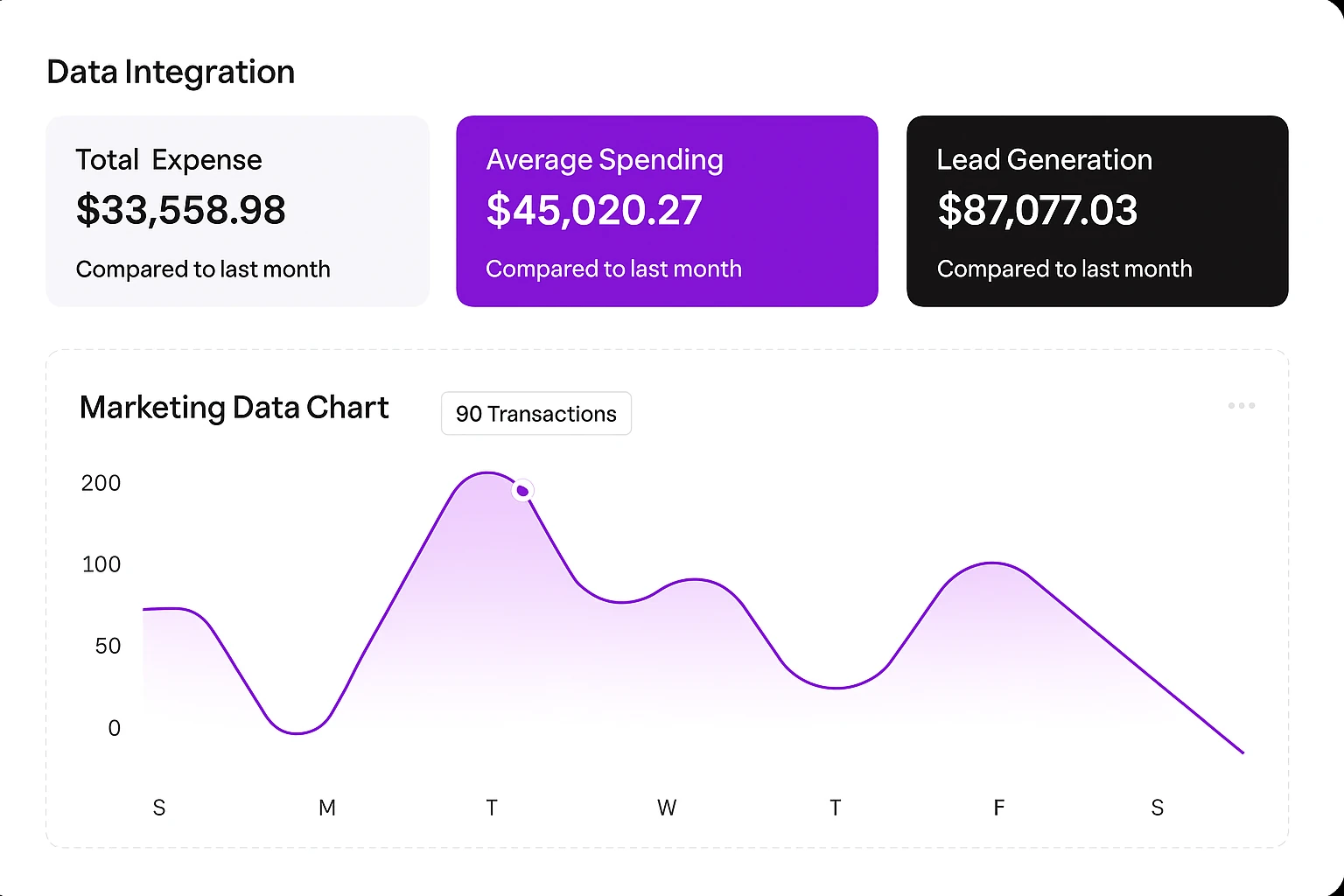
Task: Click the Data Integration heading
Action: 170,72
